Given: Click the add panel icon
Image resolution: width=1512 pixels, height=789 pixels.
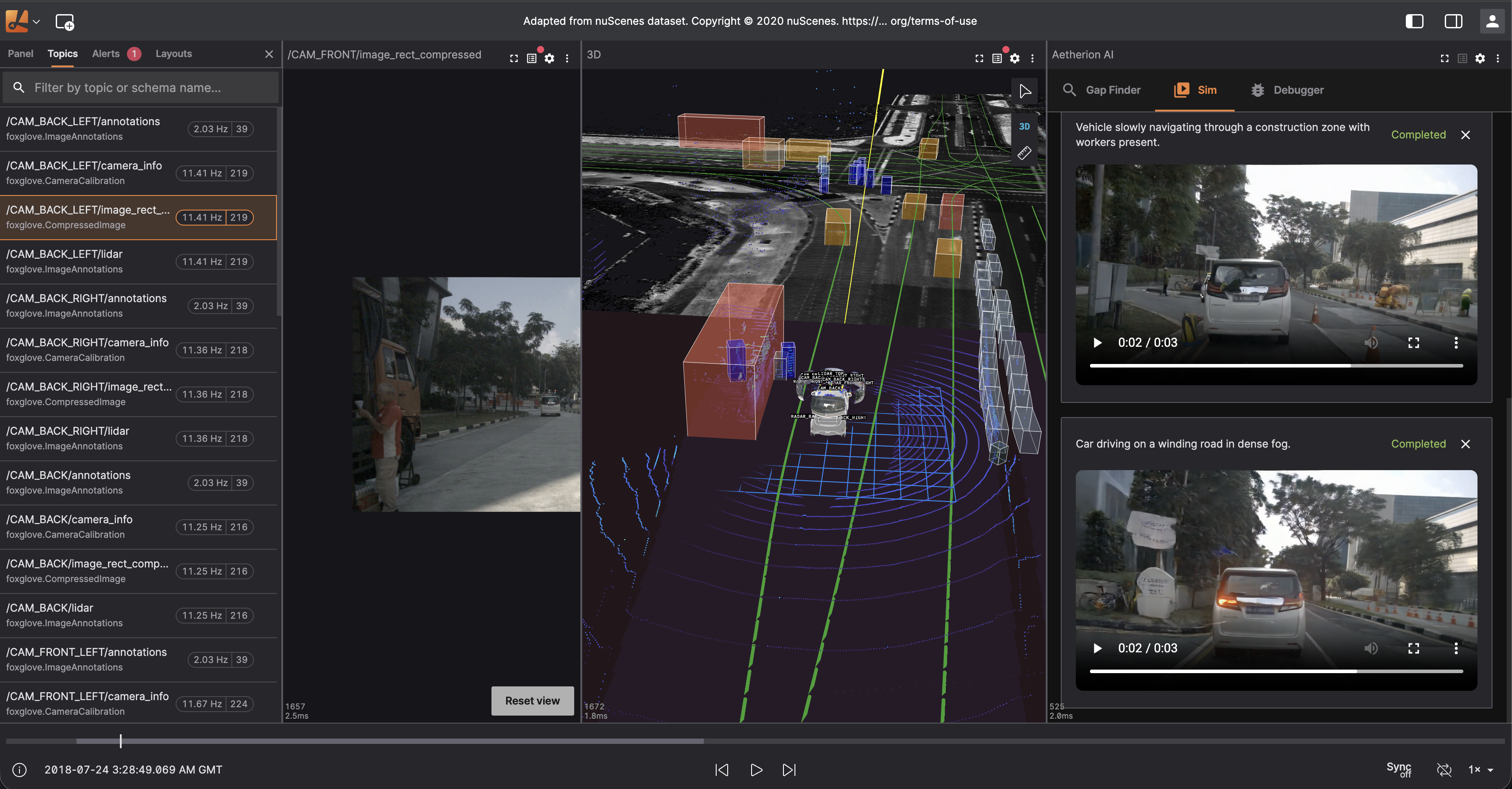Looking at the screenshot, I should (65, 22).
